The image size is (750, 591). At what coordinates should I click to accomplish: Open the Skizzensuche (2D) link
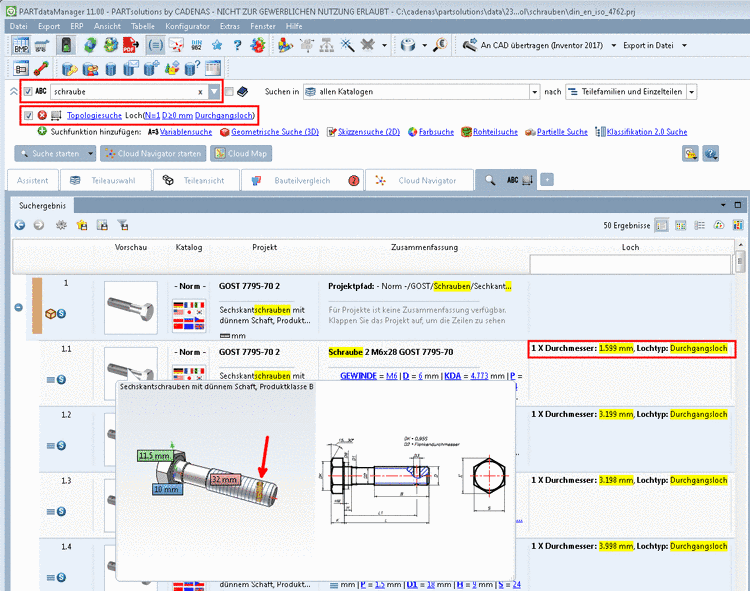coord(369,132)
